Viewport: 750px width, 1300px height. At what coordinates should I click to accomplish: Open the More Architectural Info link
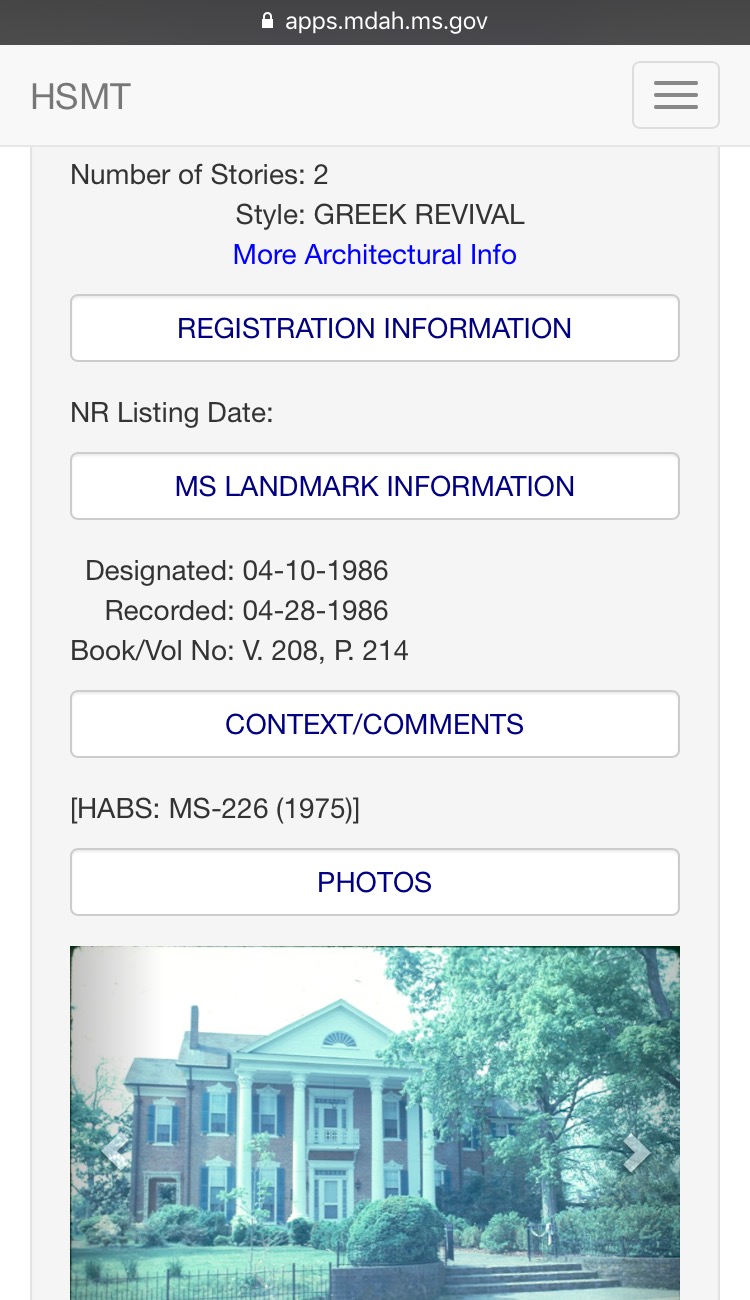[x=374, y=255]
